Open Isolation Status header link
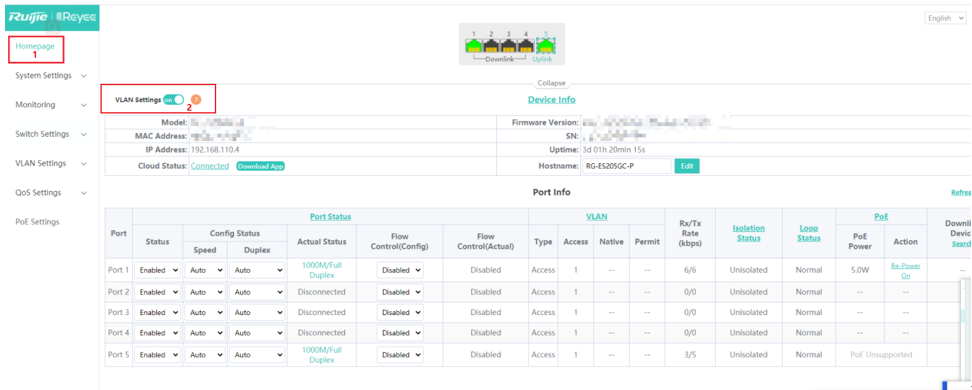This screenshot has width=972, height=390. click(748, 233)
